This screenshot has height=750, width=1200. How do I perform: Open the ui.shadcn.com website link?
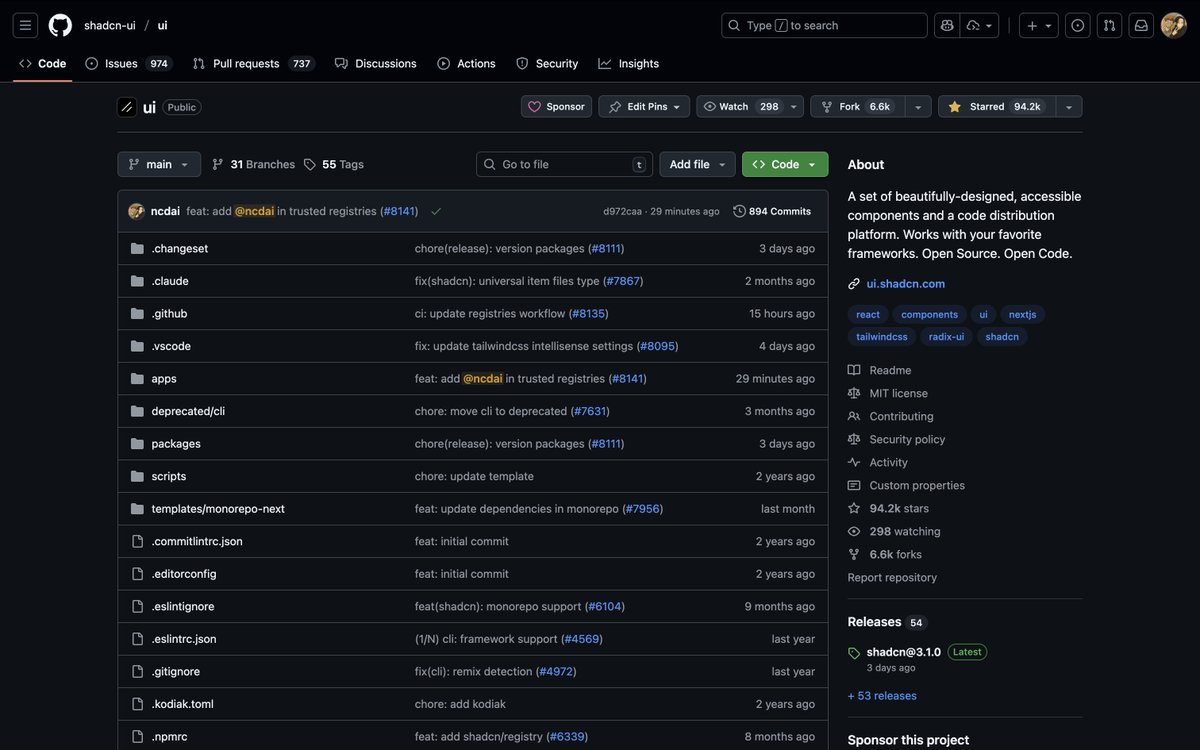click(x=906, y=284)
